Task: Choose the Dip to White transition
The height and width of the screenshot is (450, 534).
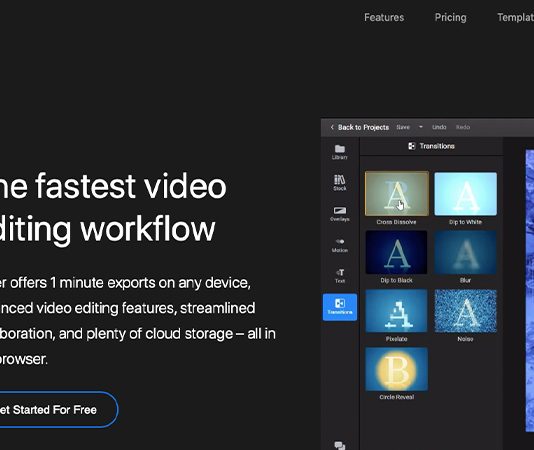Action: click(466, 193)
